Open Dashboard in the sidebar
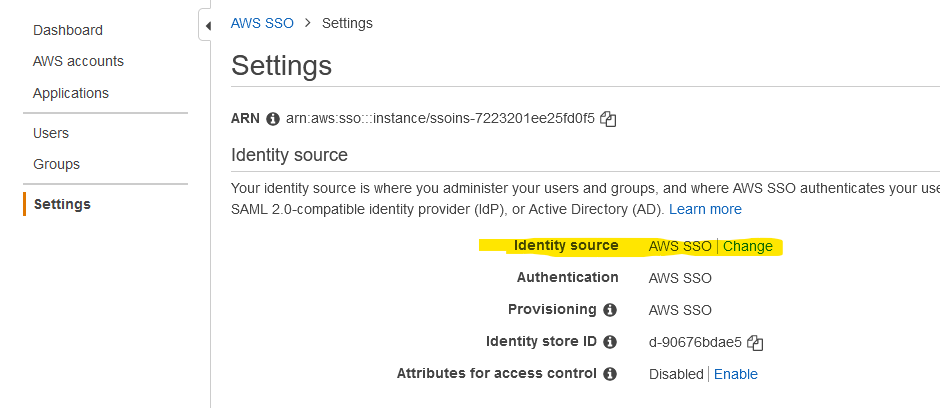The width and height of the screenshot is (940, 408). (x=68, y=30)
